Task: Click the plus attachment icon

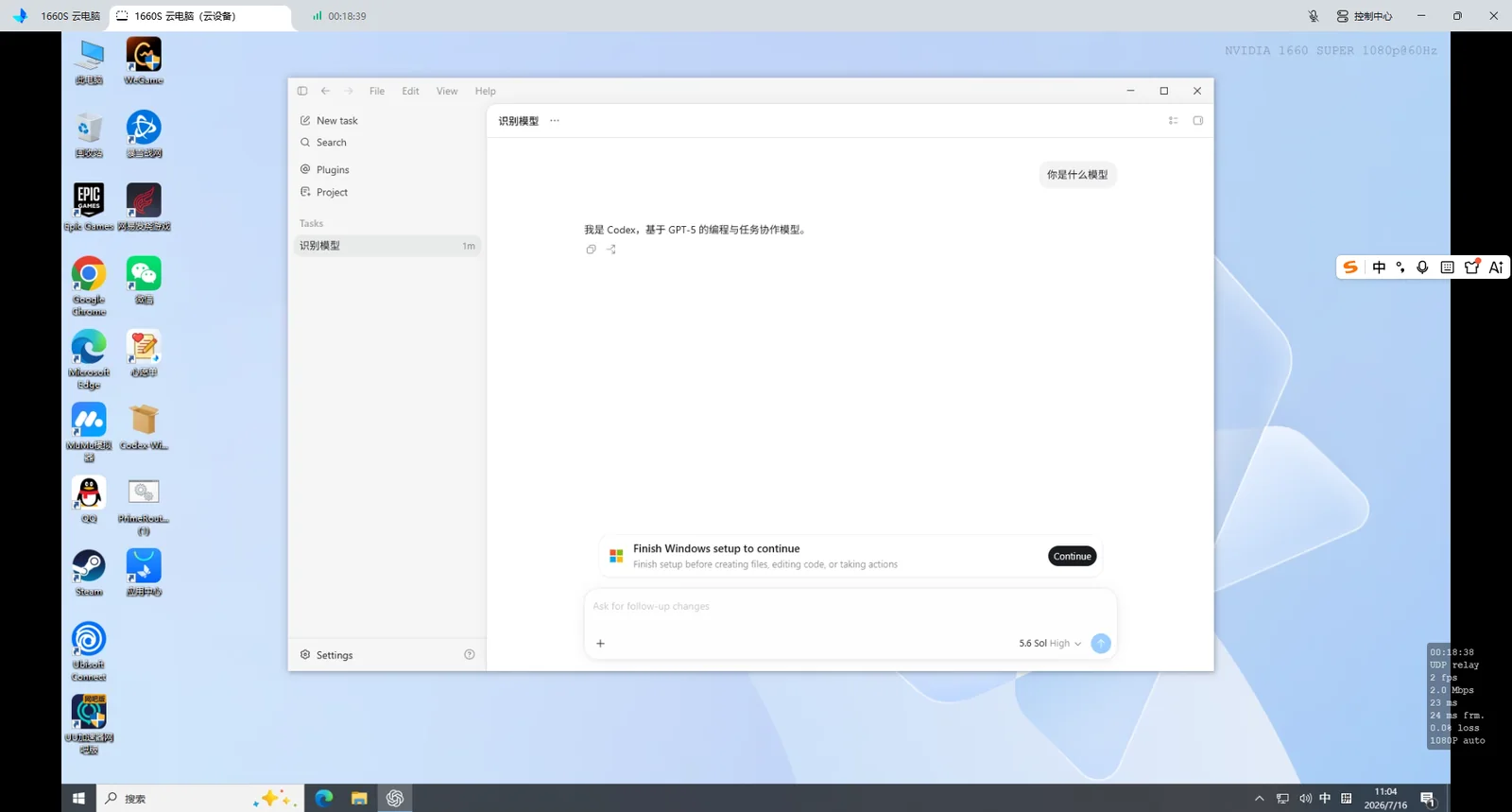Action: 600,644
